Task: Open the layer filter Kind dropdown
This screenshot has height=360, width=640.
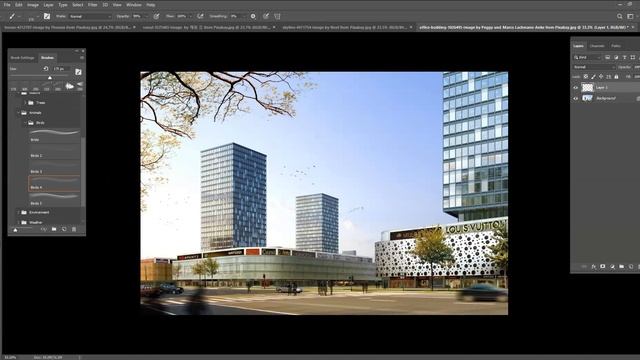Action: point(587,57)
